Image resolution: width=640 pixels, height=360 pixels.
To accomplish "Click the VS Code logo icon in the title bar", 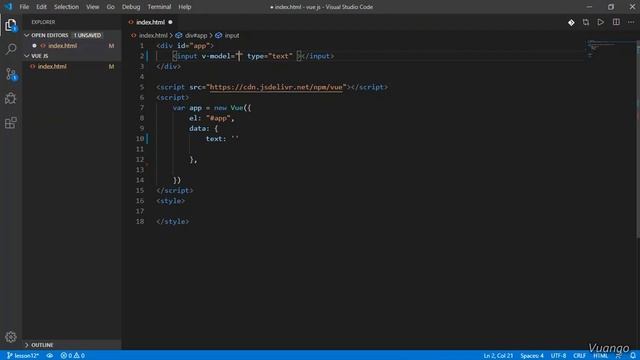I will coord(9,7).
